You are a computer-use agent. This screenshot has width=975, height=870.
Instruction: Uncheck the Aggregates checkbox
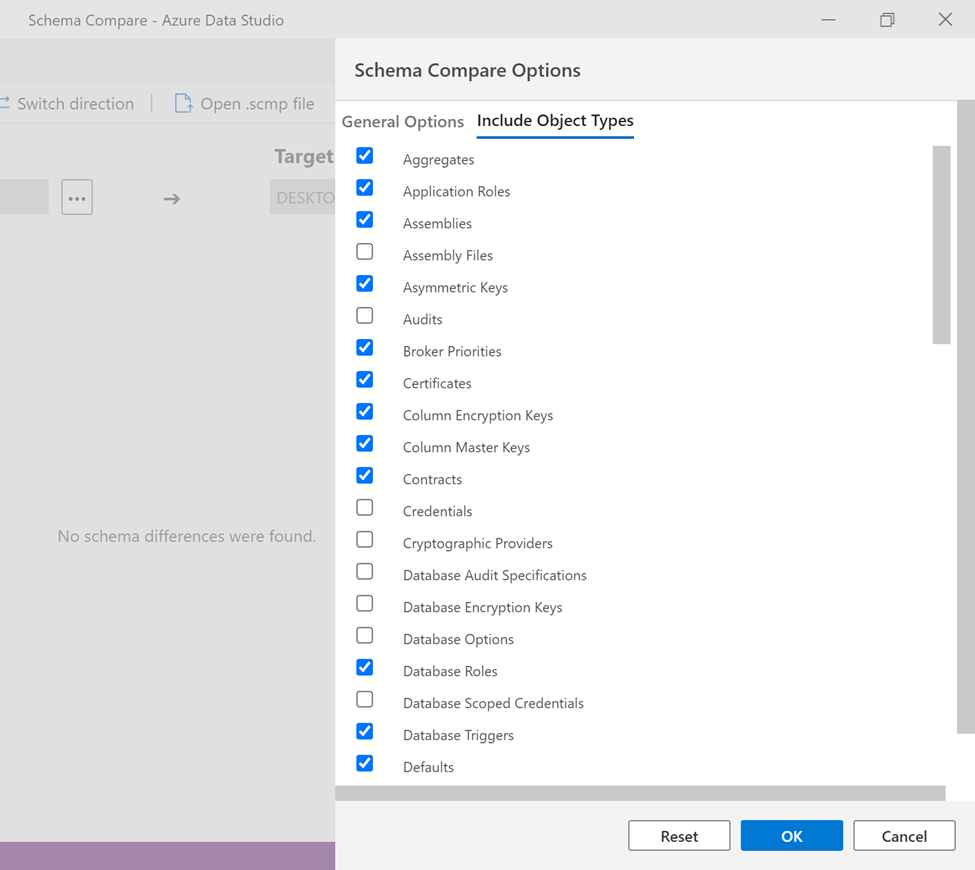tap(365, 156)
